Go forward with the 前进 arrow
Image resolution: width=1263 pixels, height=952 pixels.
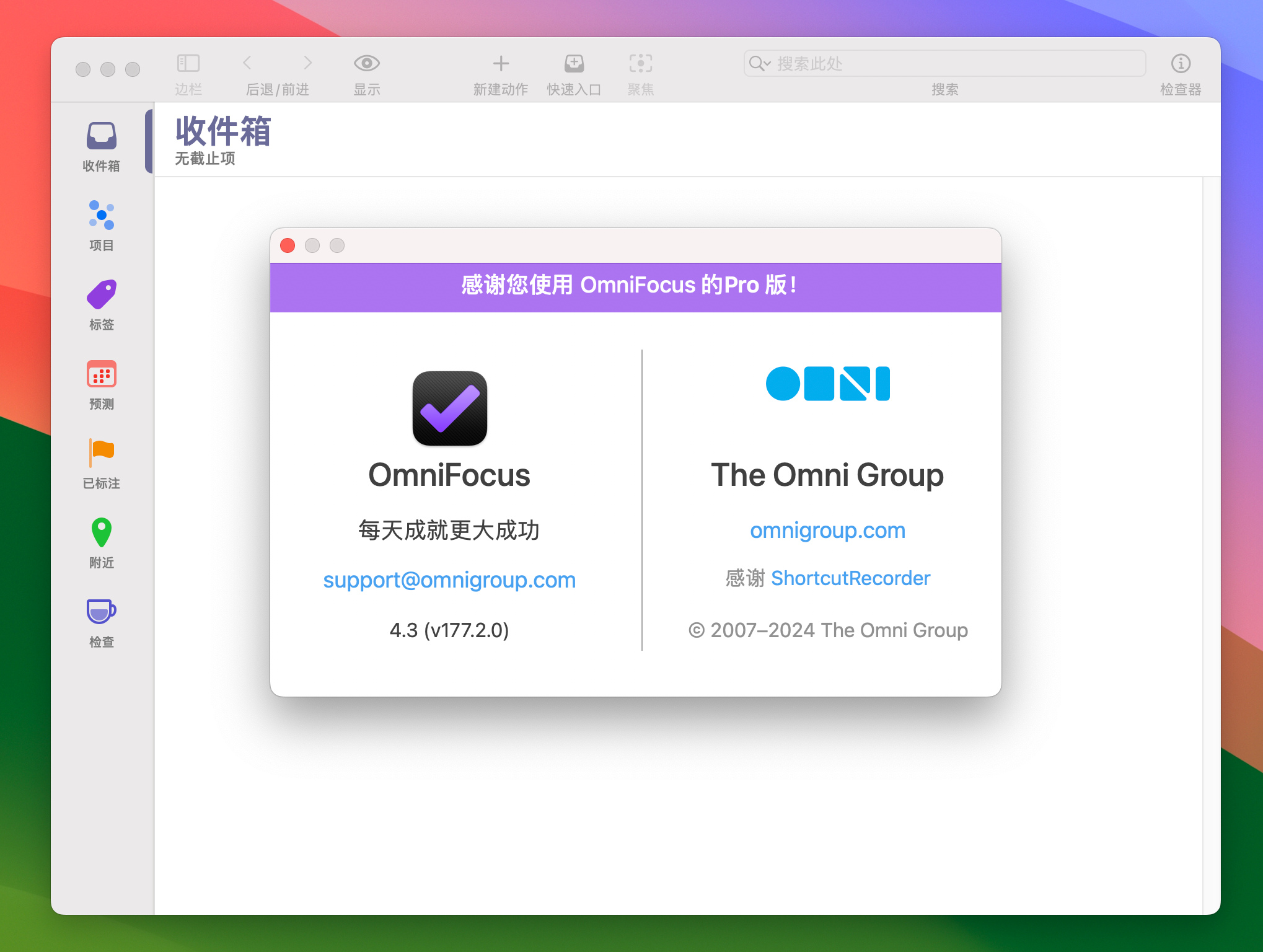pos(307,63)
